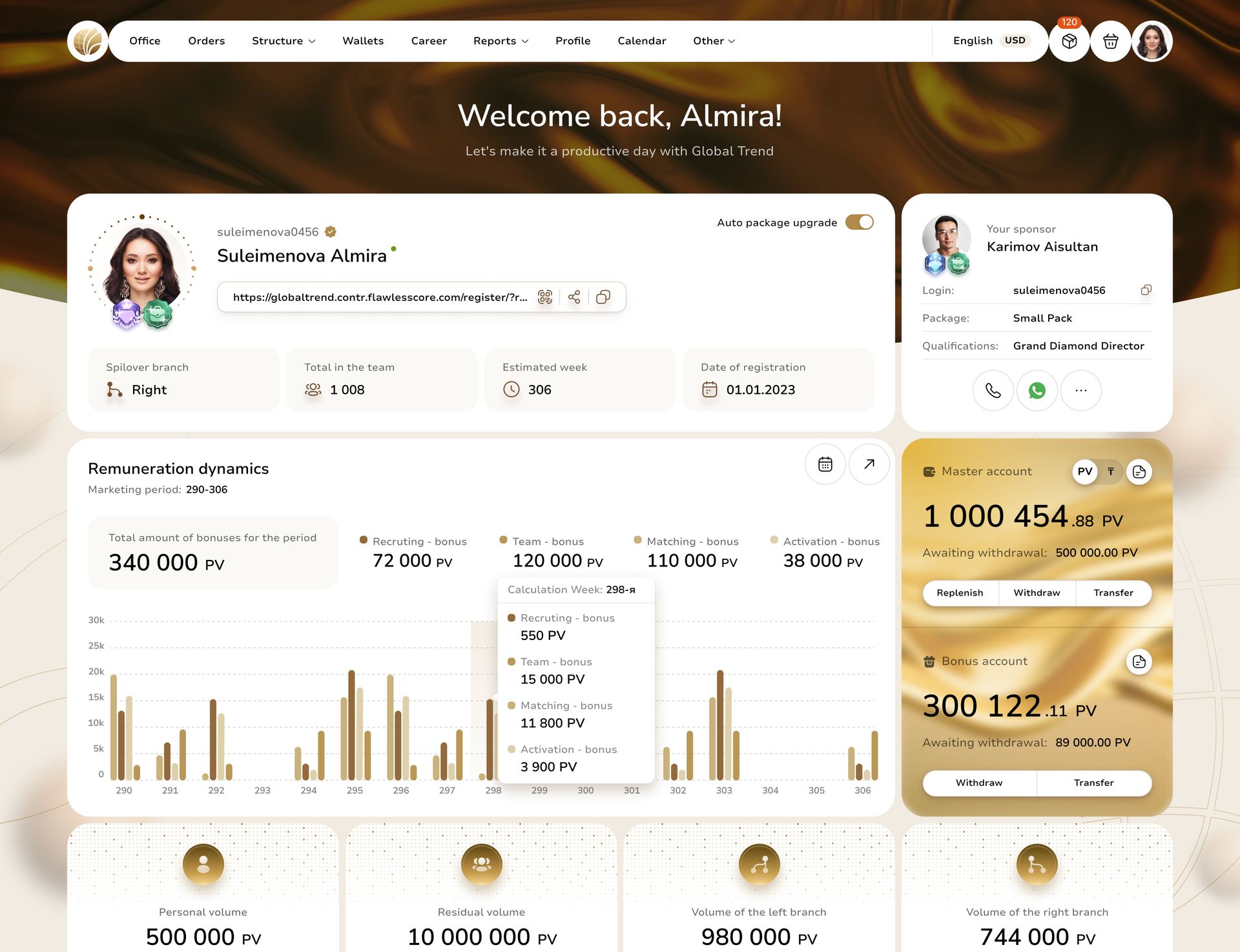This screenshot has height=952, width=1240.
Task: Replenish the Master account
Action: [x=960, y=592]
